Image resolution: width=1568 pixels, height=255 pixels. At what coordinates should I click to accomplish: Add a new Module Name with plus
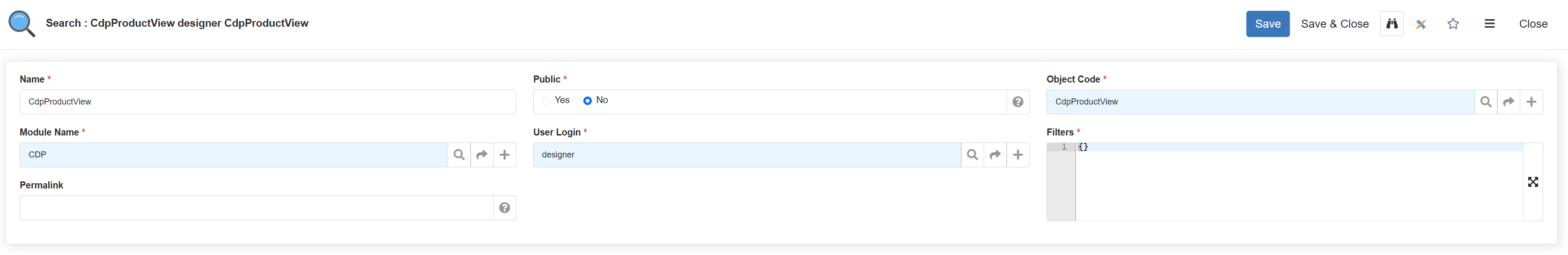click(505, 155)
